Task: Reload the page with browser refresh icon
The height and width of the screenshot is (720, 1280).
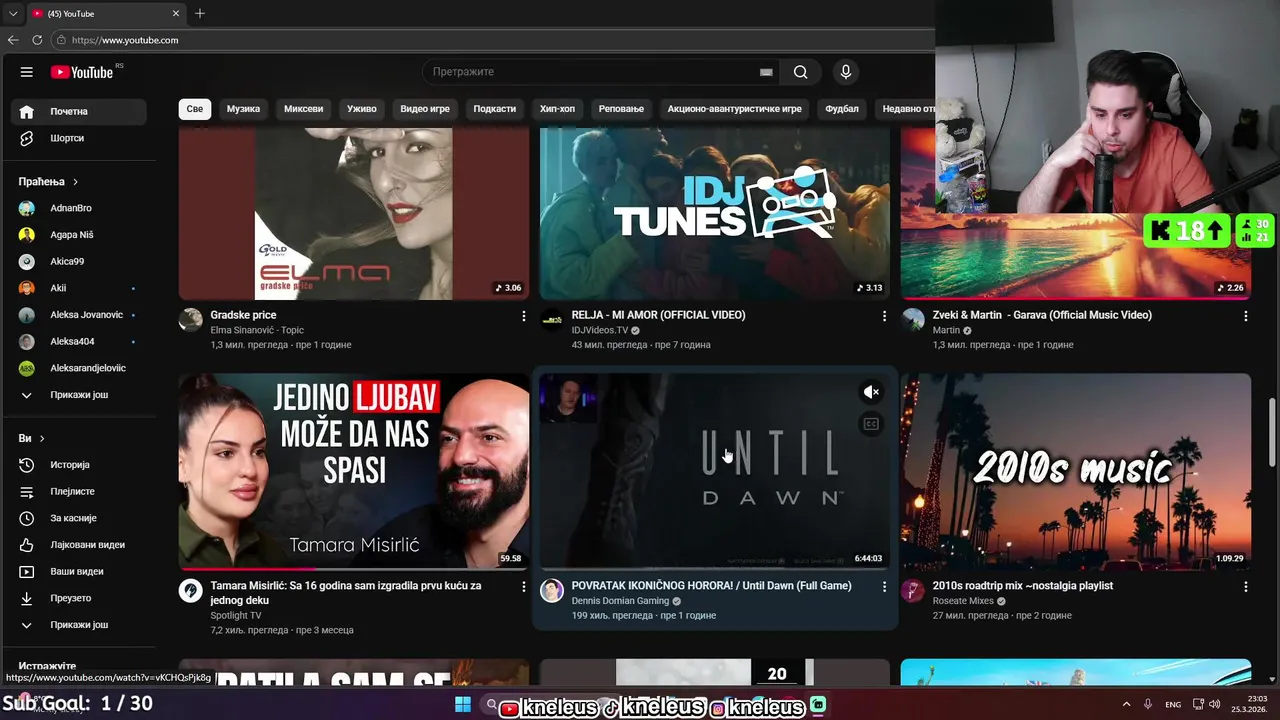Action: click(37, 40)
